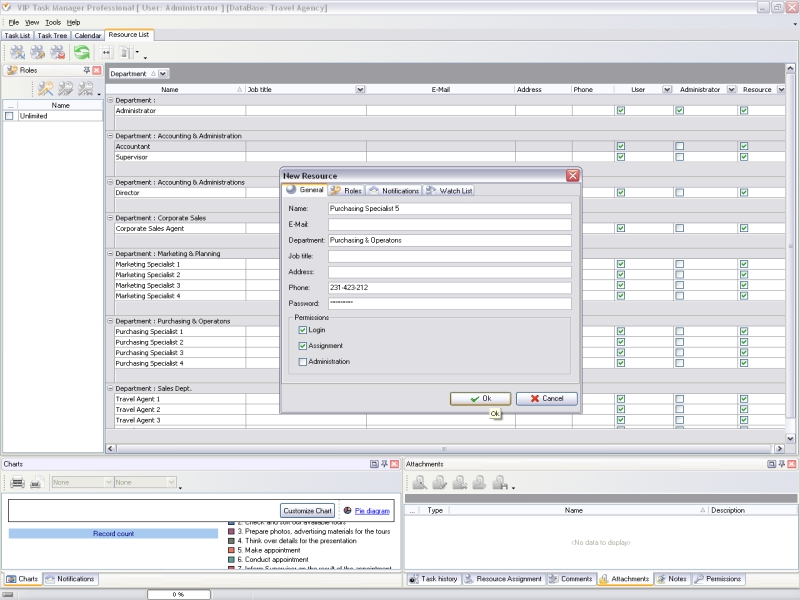The width and height of the screenshot is (800, 600).
Task: Click the column chooser toolbar icon
Action: pyautogui.click(x=126, y=52)
